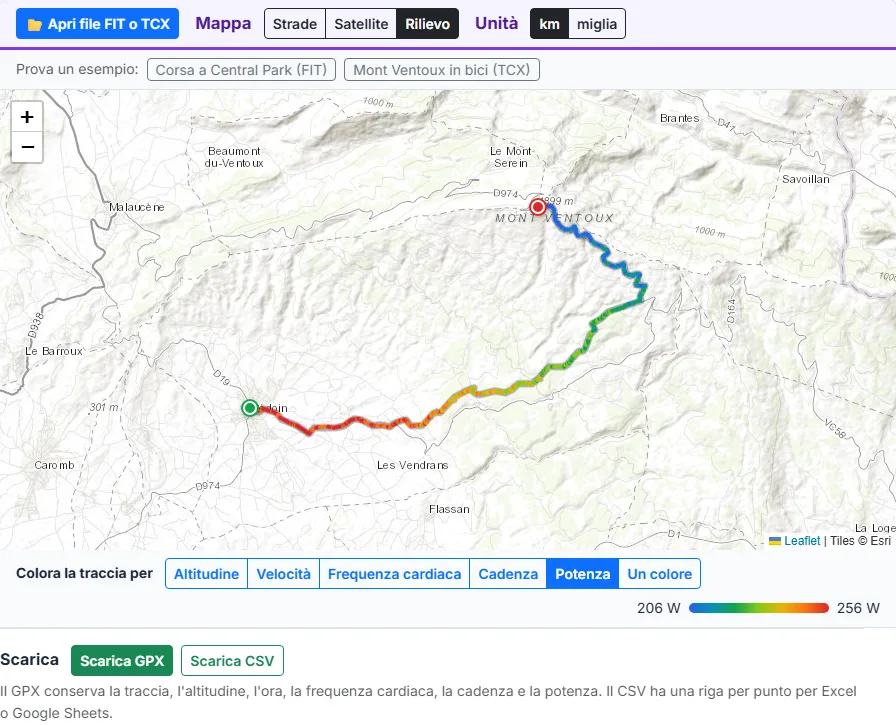The height and width of the screenshot is (725, 896).
Task: Click the Caromb map label
Action: coord(54,465)
